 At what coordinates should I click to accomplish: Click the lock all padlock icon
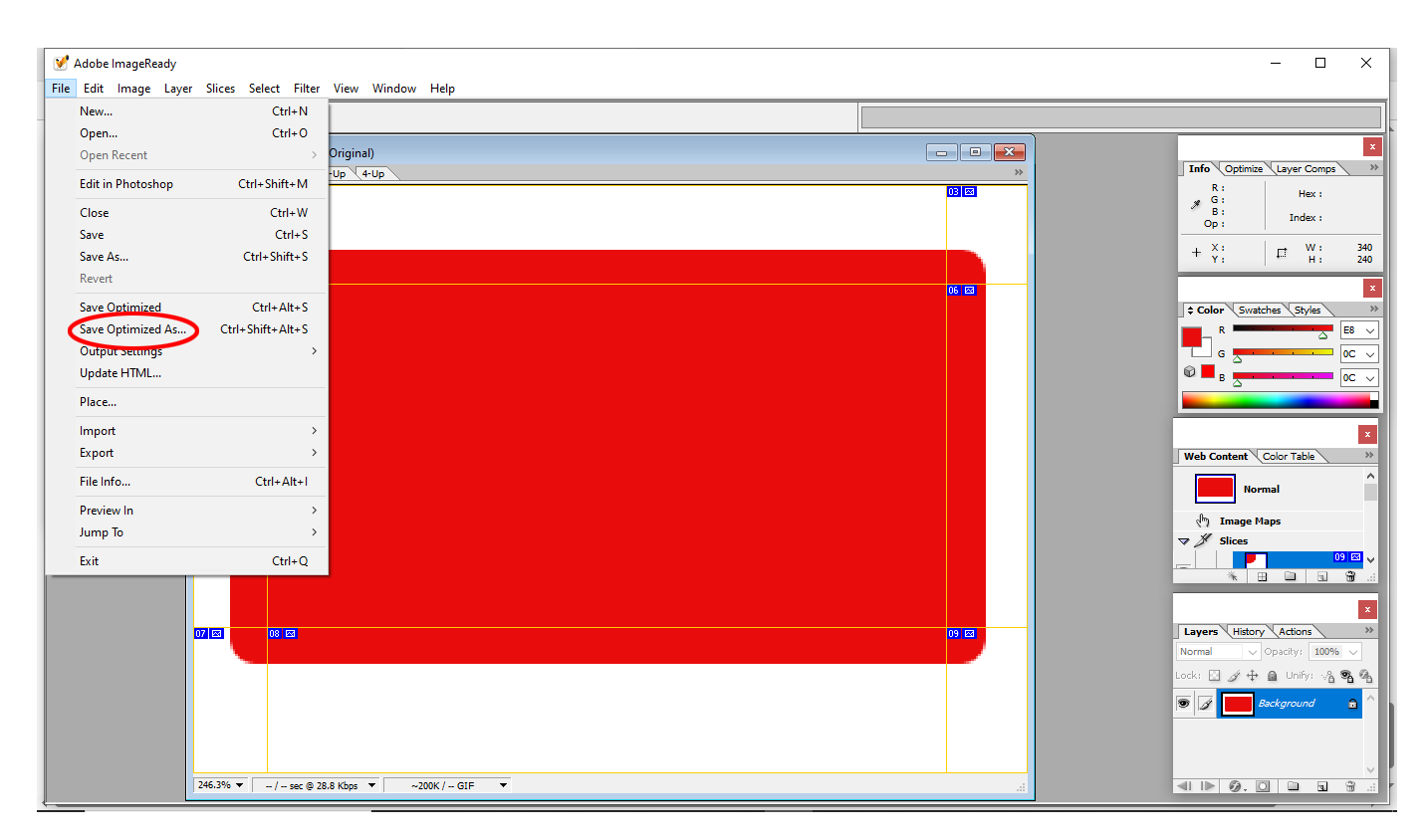click(1272, 676)
